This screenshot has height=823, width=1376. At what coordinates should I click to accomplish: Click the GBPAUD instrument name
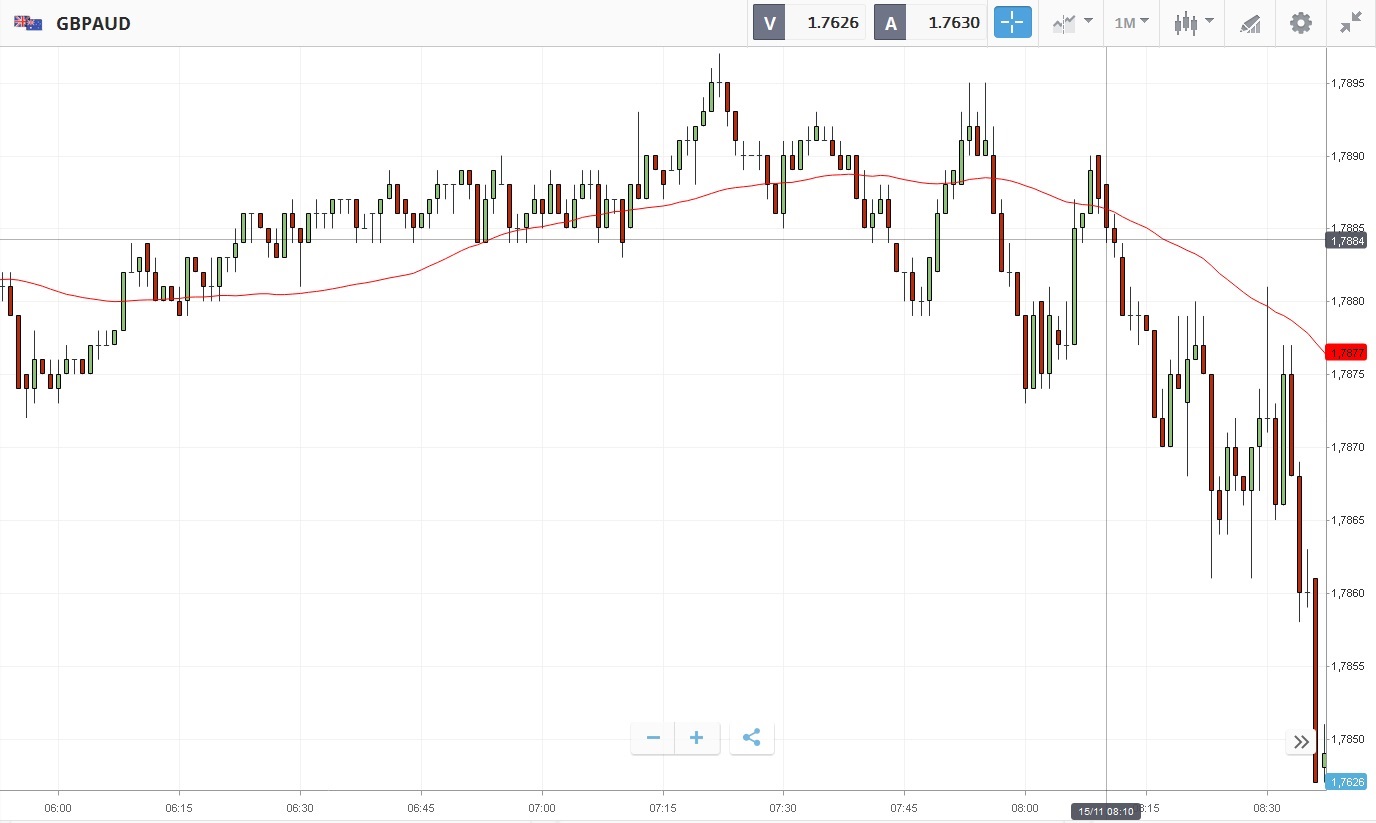point(93,23)
